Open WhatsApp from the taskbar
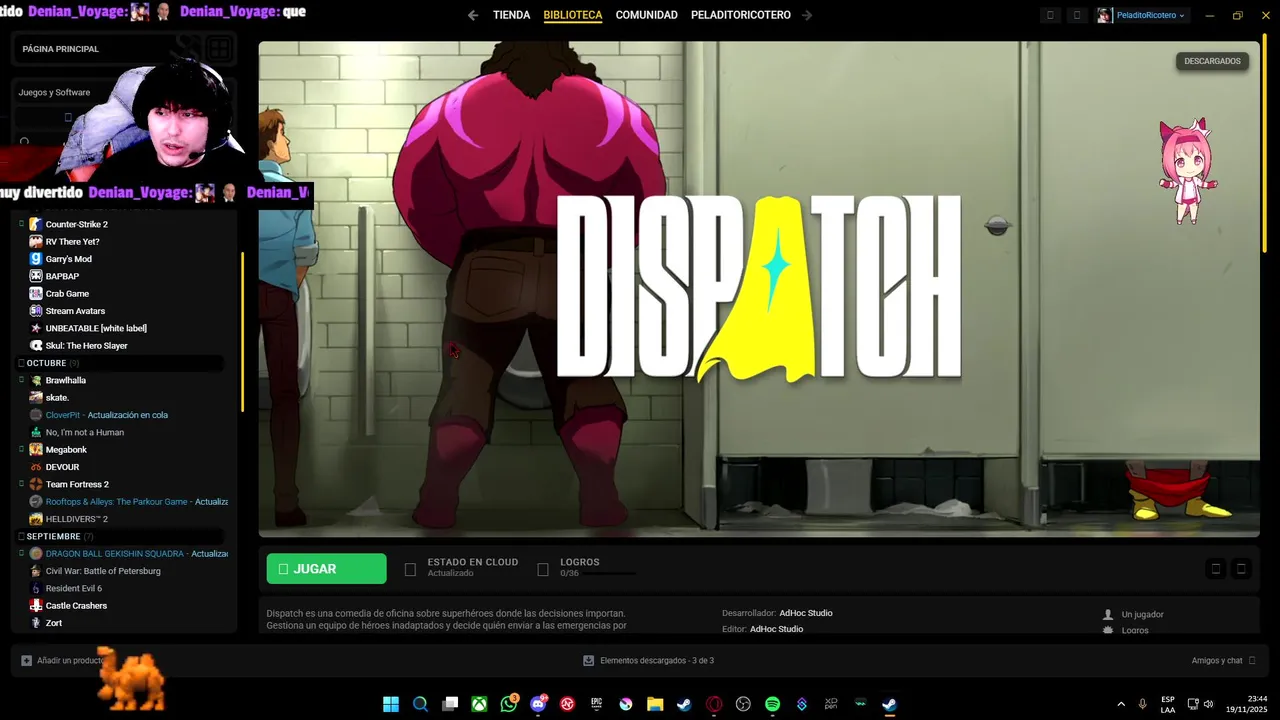This screenshot has width=1280, height=720. pos(509,704)
